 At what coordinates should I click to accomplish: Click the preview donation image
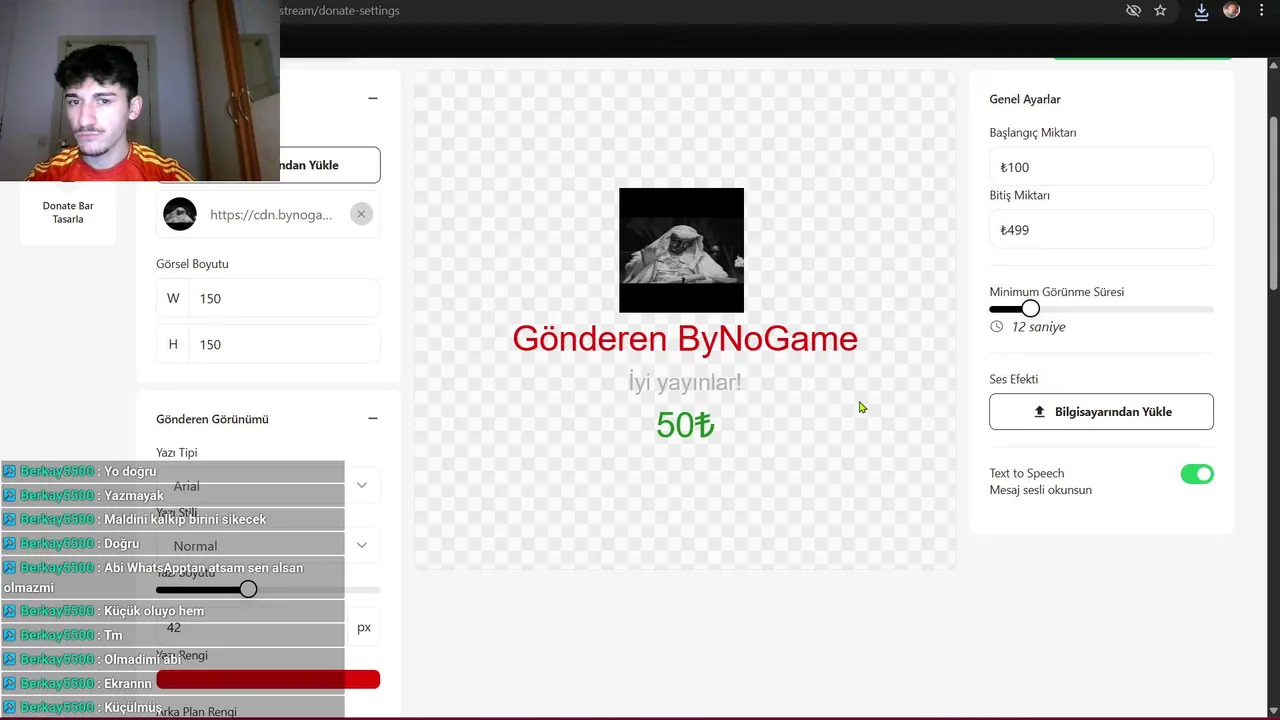click(681, 250)
